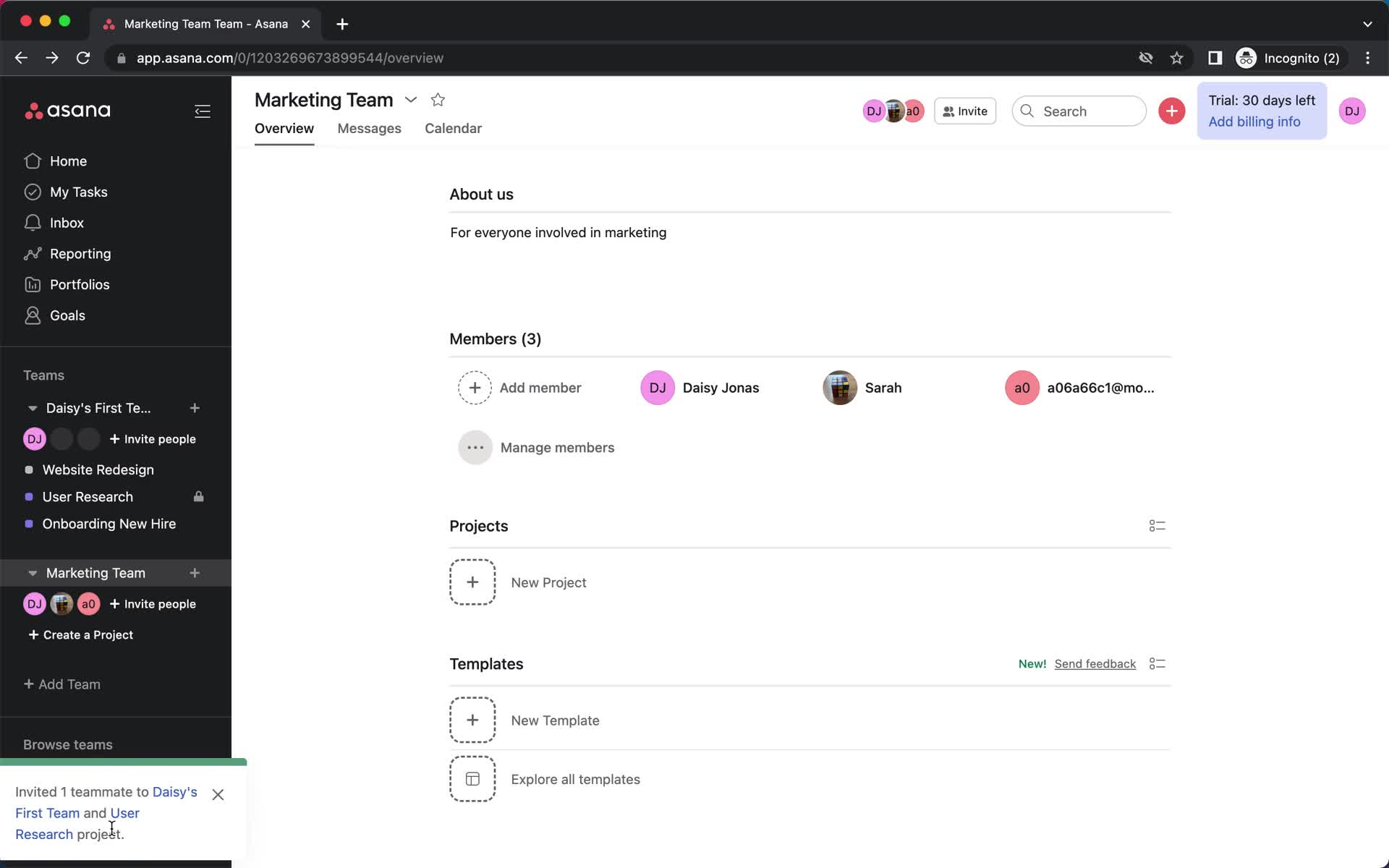Click the Add member dashed plus icon
This screenshot has width=1389, height=868.
(x=475, y=388)
